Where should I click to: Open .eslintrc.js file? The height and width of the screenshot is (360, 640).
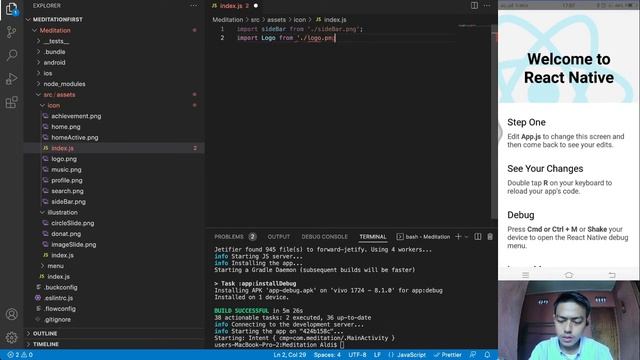coord(58,298)
